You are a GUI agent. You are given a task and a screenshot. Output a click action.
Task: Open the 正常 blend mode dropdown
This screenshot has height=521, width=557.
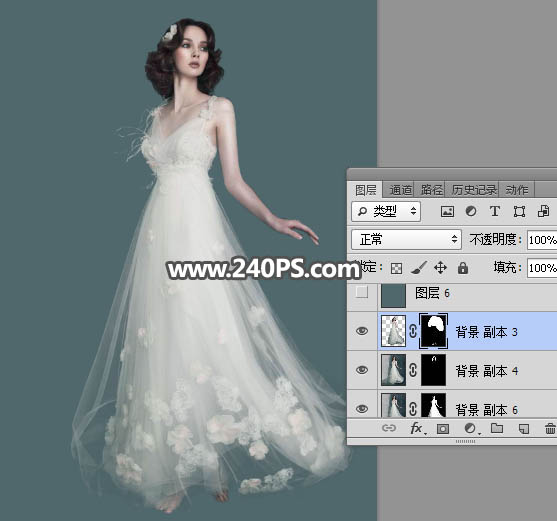[406, 240]
